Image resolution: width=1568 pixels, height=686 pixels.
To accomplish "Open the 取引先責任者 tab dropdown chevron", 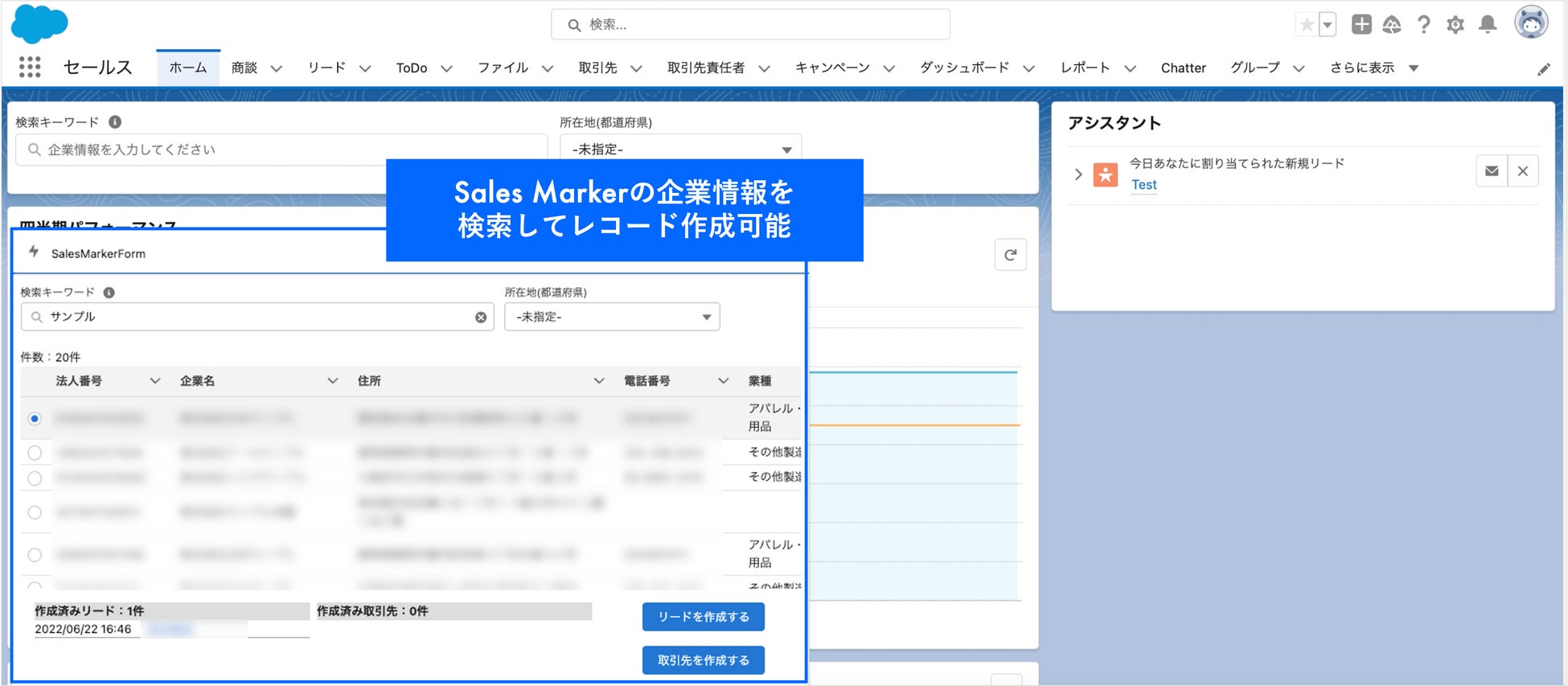I will [765, 69].
